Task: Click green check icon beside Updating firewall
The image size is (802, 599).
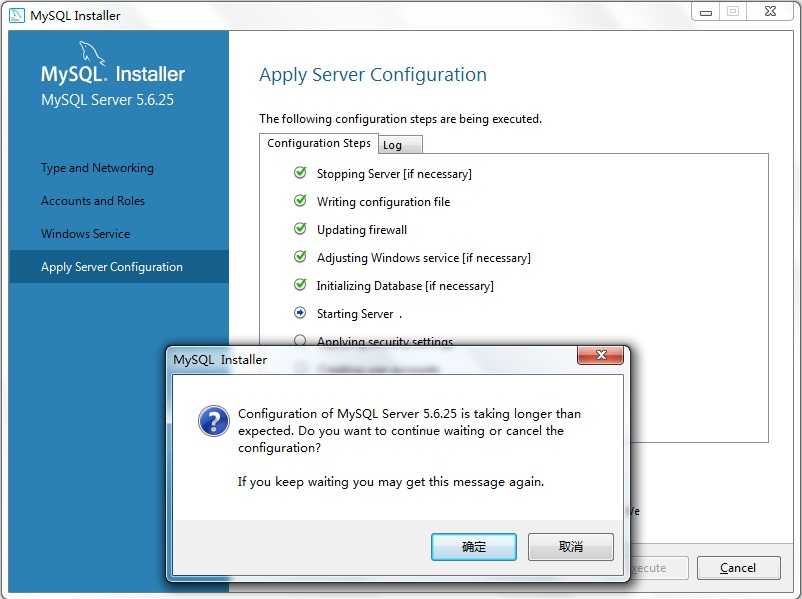Action: 300,229
